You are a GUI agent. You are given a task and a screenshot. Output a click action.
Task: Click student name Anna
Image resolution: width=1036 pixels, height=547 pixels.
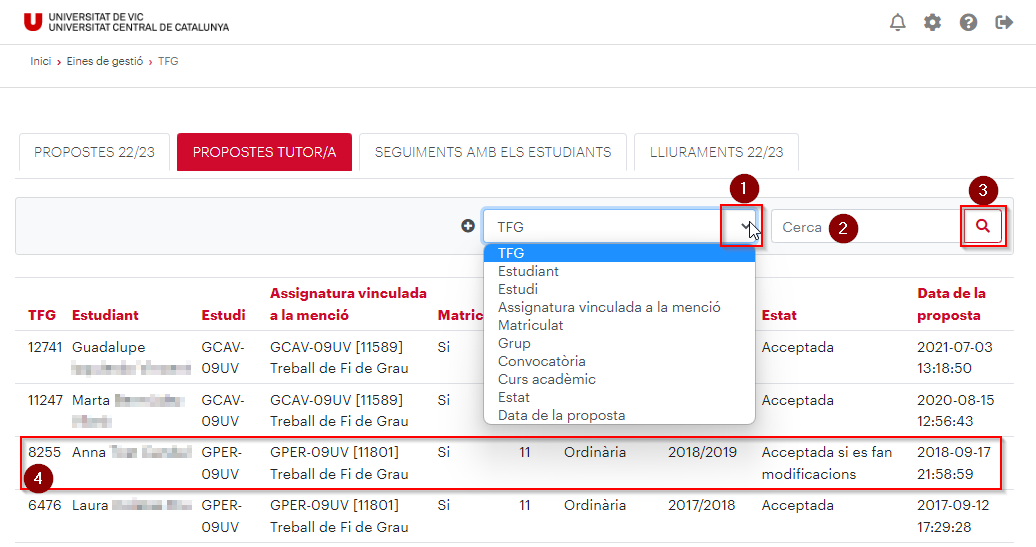coord(89,452)
